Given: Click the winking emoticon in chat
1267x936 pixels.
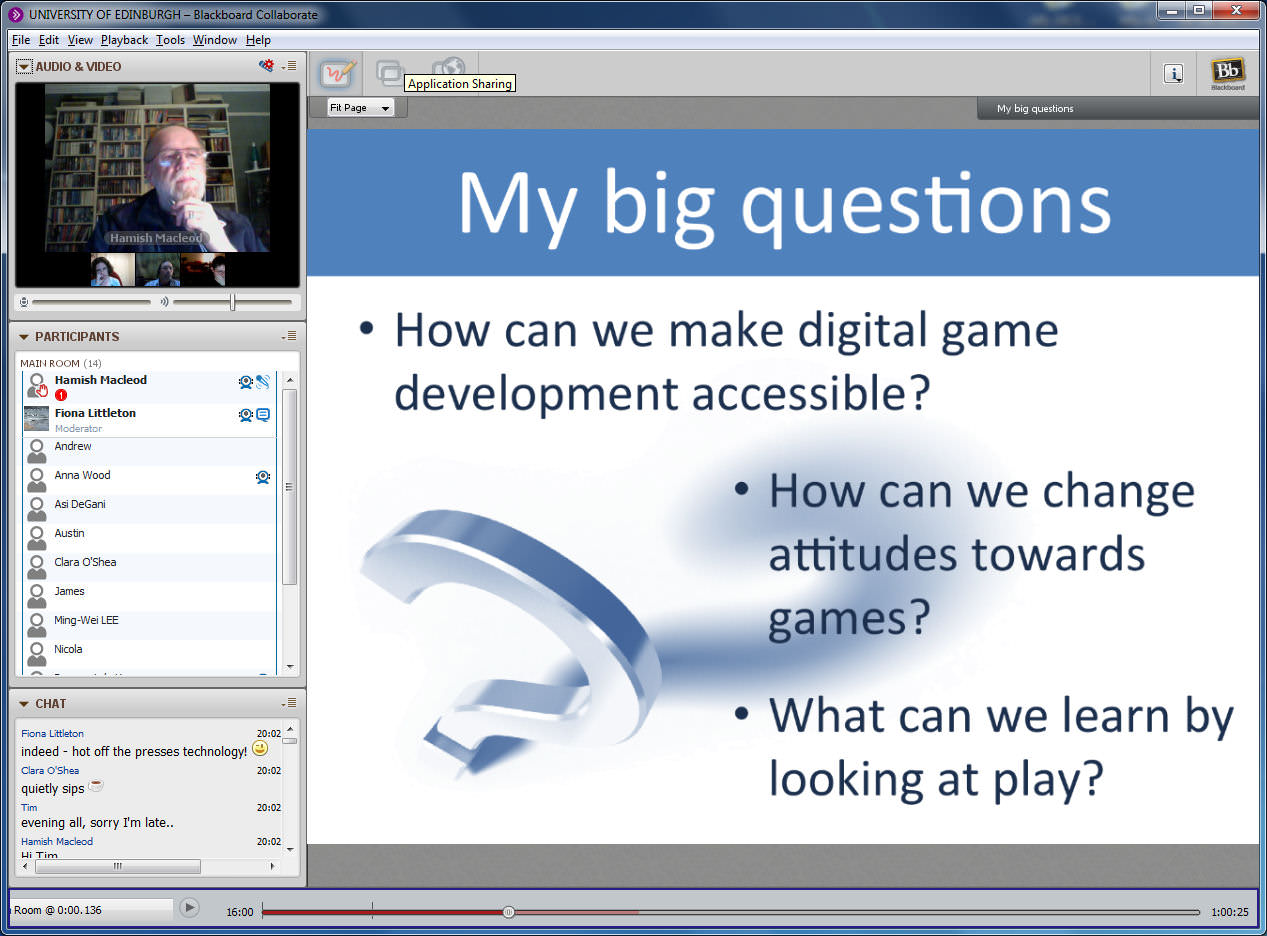Looking at the screenshot, I should click(x=260, y=748).
